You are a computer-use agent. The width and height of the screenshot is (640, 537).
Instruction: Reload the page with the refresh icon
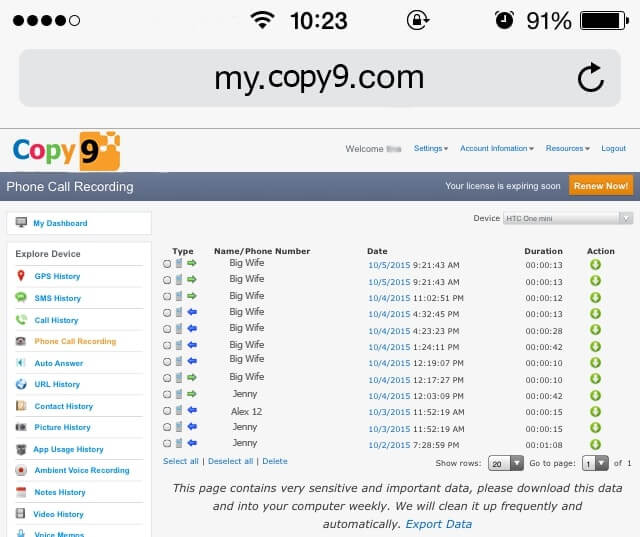pos(591,77)
